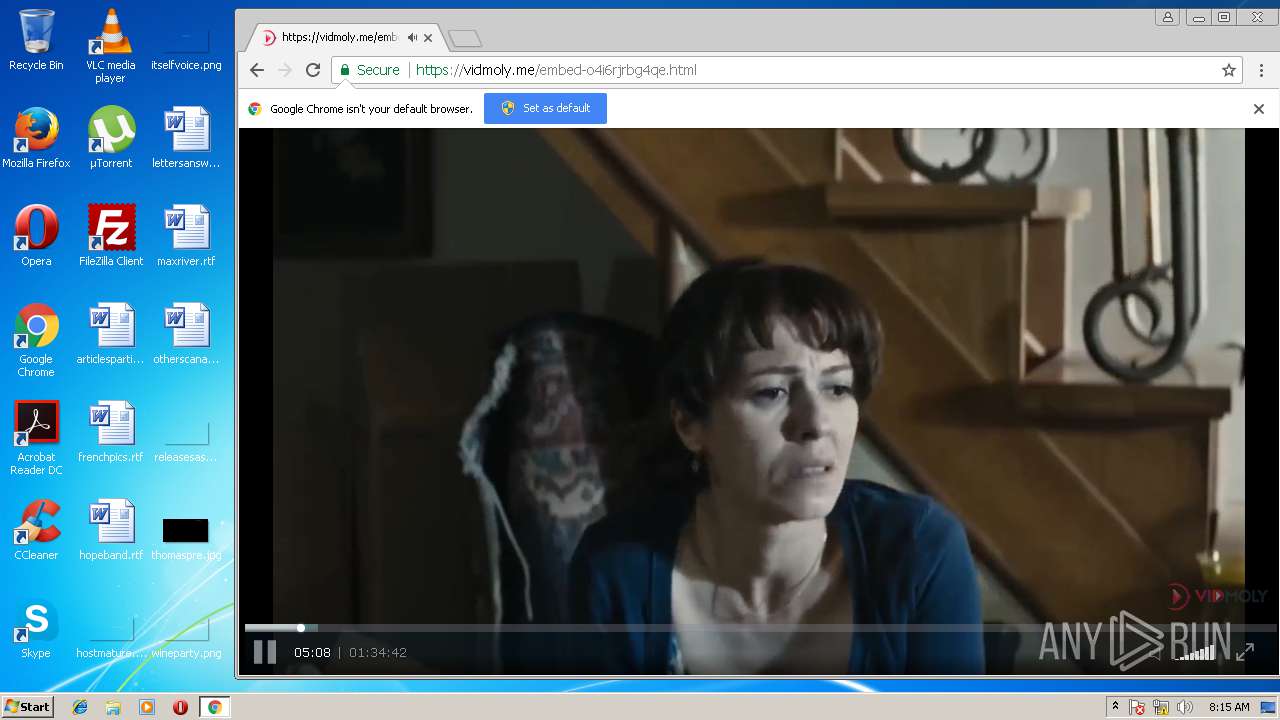Mute the tab audio speaker icon
The width and height of the screenshot is (1280, 720).
(412, 38)
